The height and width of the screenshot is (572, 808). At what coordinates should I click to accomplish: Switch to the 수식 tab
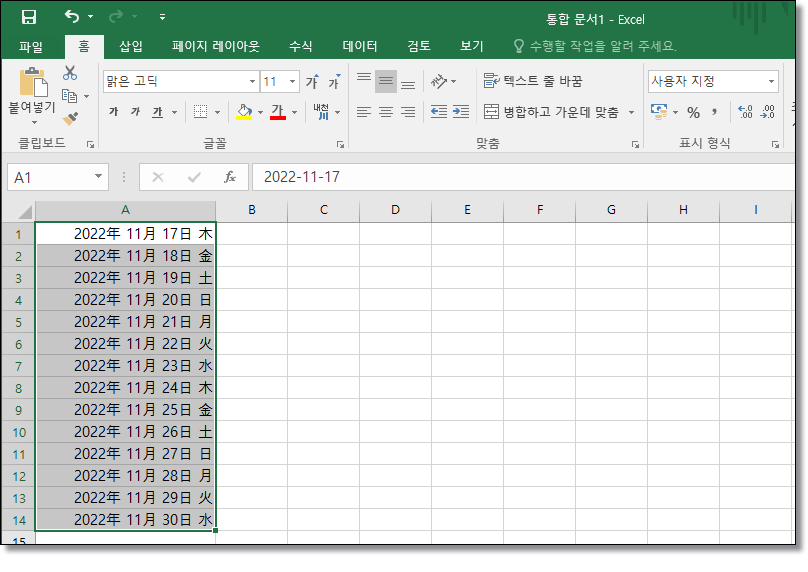pyautogui.click(x=300, y=46)
